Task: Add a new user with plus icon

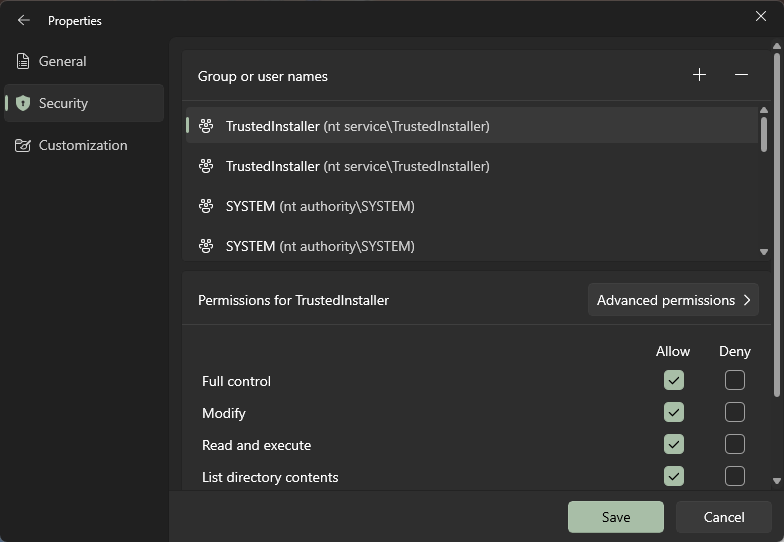Action: [699, 75]
